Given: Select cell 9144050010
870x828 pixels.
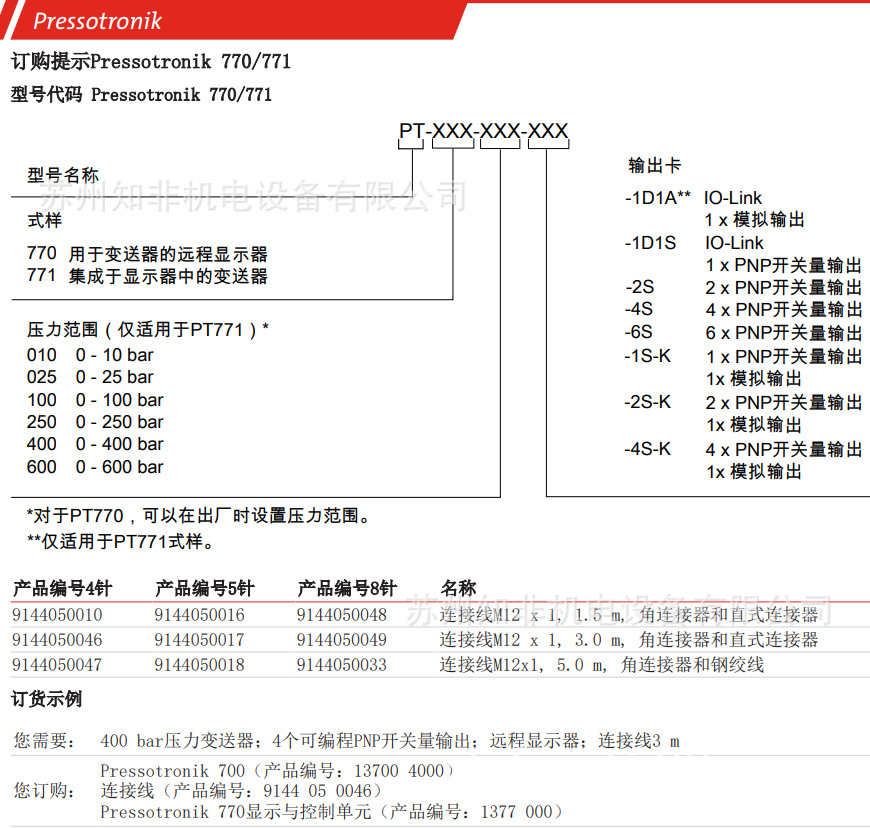Looking at the screenshot, I should [57, 615].
